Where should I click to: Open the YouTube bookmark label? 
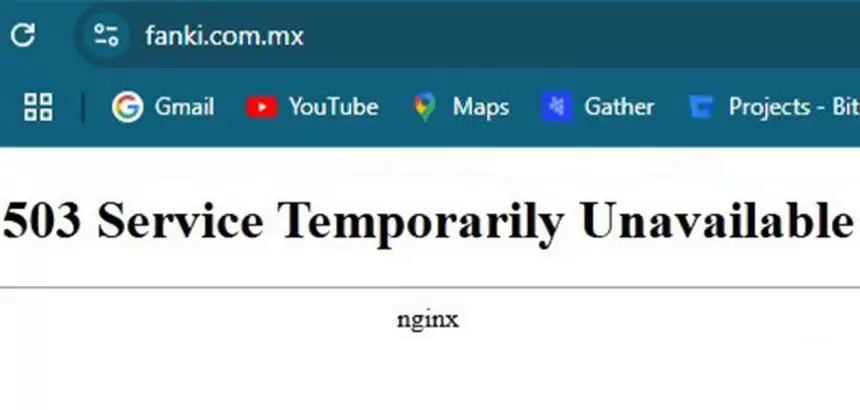pos(334,107)
